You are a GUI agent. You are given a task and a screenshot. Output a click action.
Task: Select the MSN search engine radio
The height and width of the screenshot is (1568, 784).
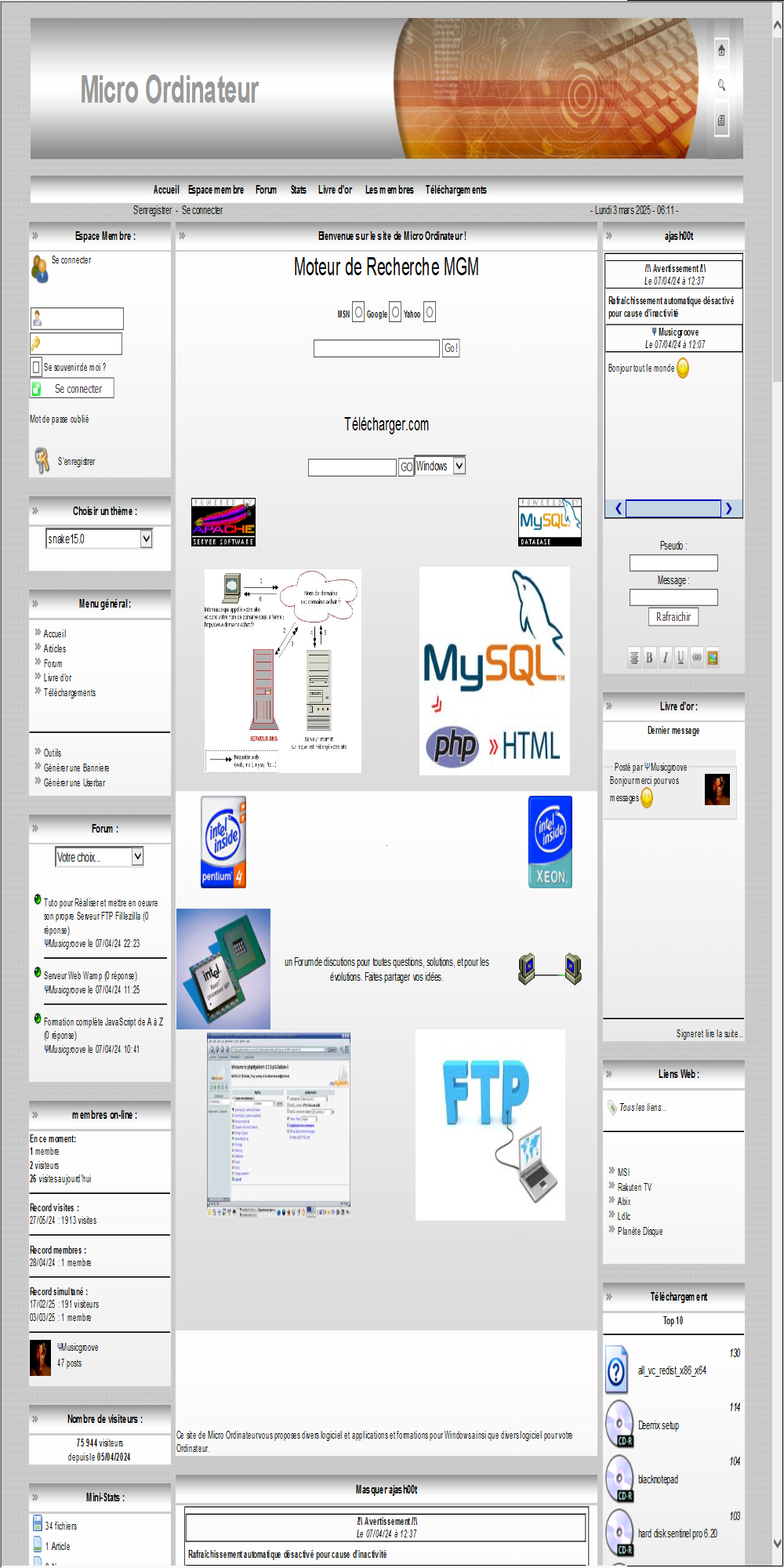[x=358, y=312]
